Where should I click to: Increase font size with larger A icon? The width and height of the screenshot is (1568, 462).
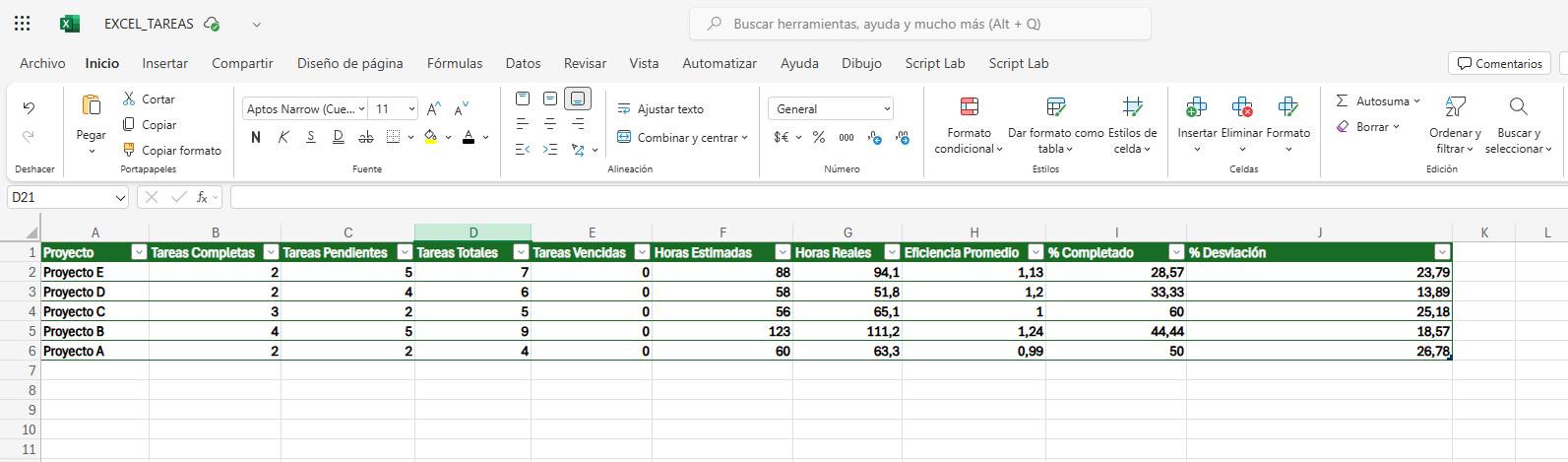click(x=434, y=109)
